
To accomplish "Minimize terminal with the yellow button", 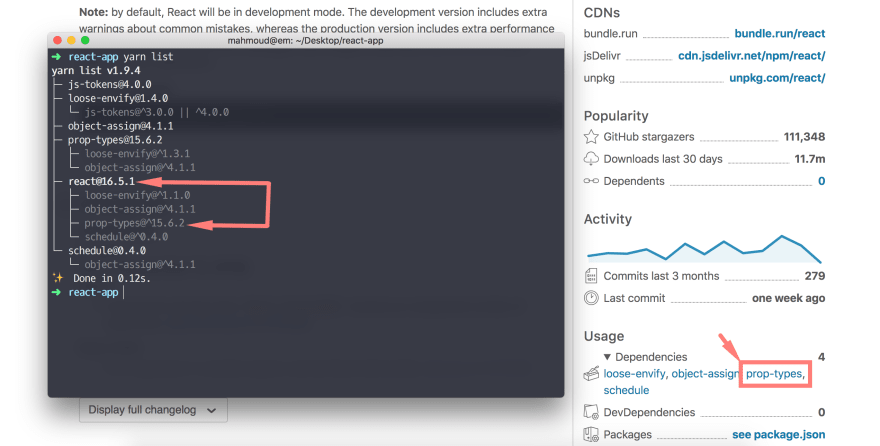I will (71, 40).
